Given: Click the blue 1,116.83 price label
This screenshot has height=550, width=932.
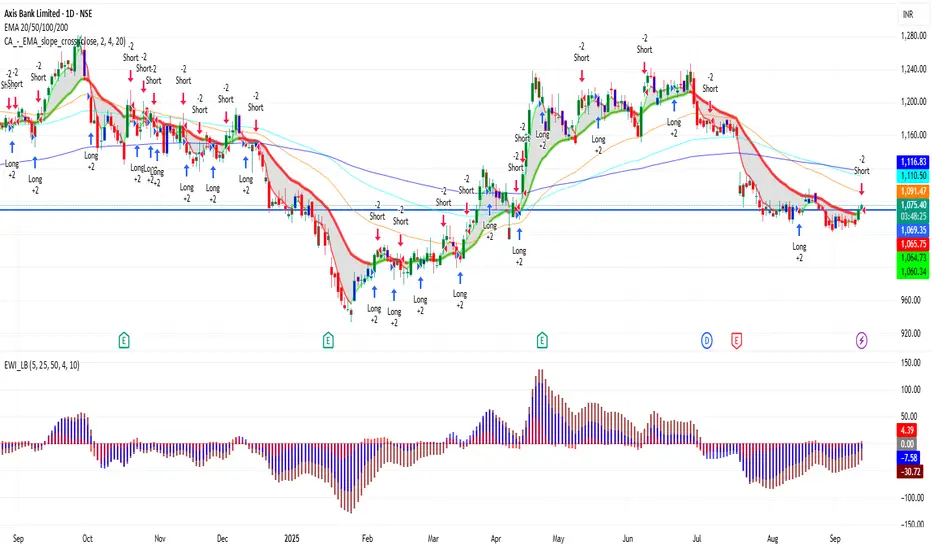Looking at the screenshot, I should click(913, 162).
